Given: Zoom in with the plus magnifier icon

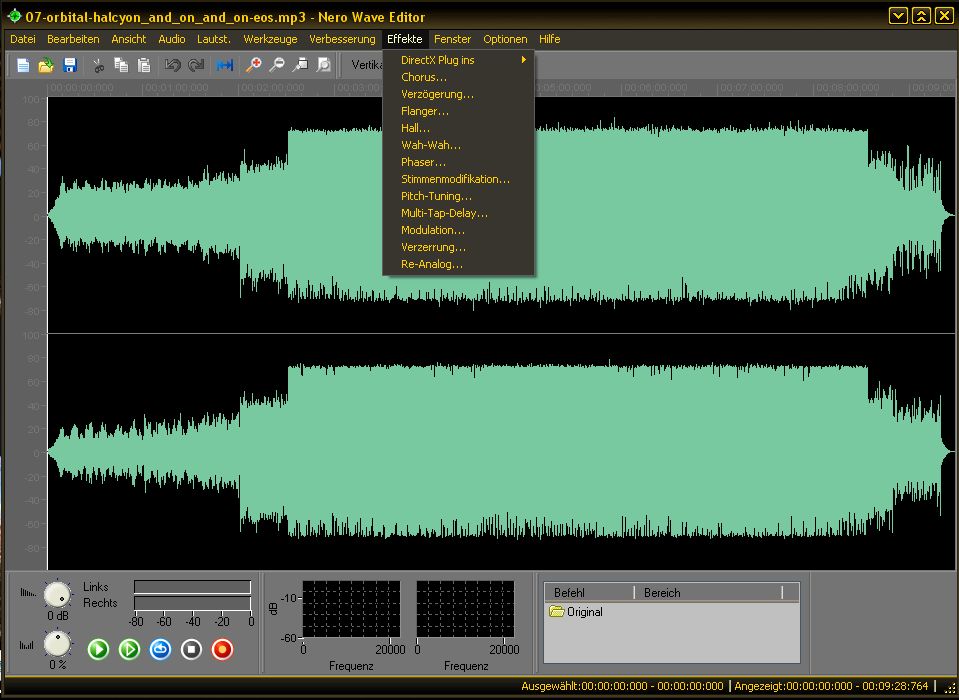Looking at the screenshot, I should pyautogui.click(x=254, y=66).
